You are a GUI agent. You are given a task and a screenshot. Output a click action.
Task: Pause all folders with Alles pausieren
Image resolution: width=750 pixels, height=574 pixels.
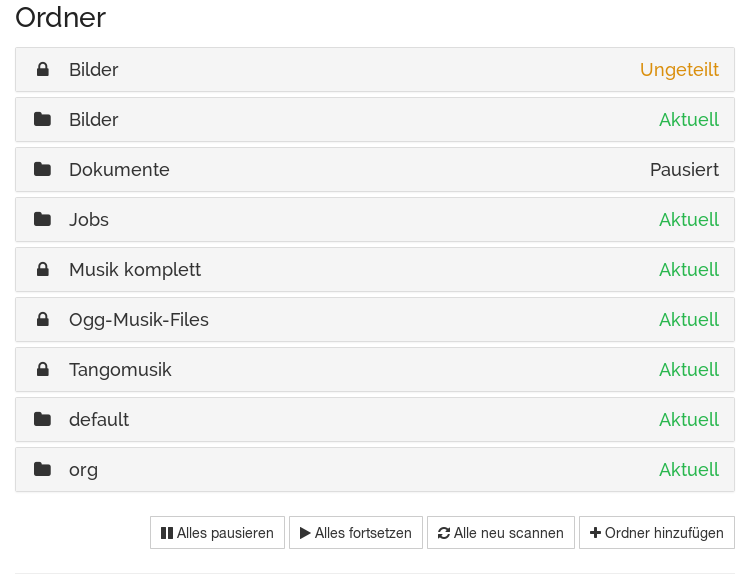pyautogui.click(x=217, y=532)
